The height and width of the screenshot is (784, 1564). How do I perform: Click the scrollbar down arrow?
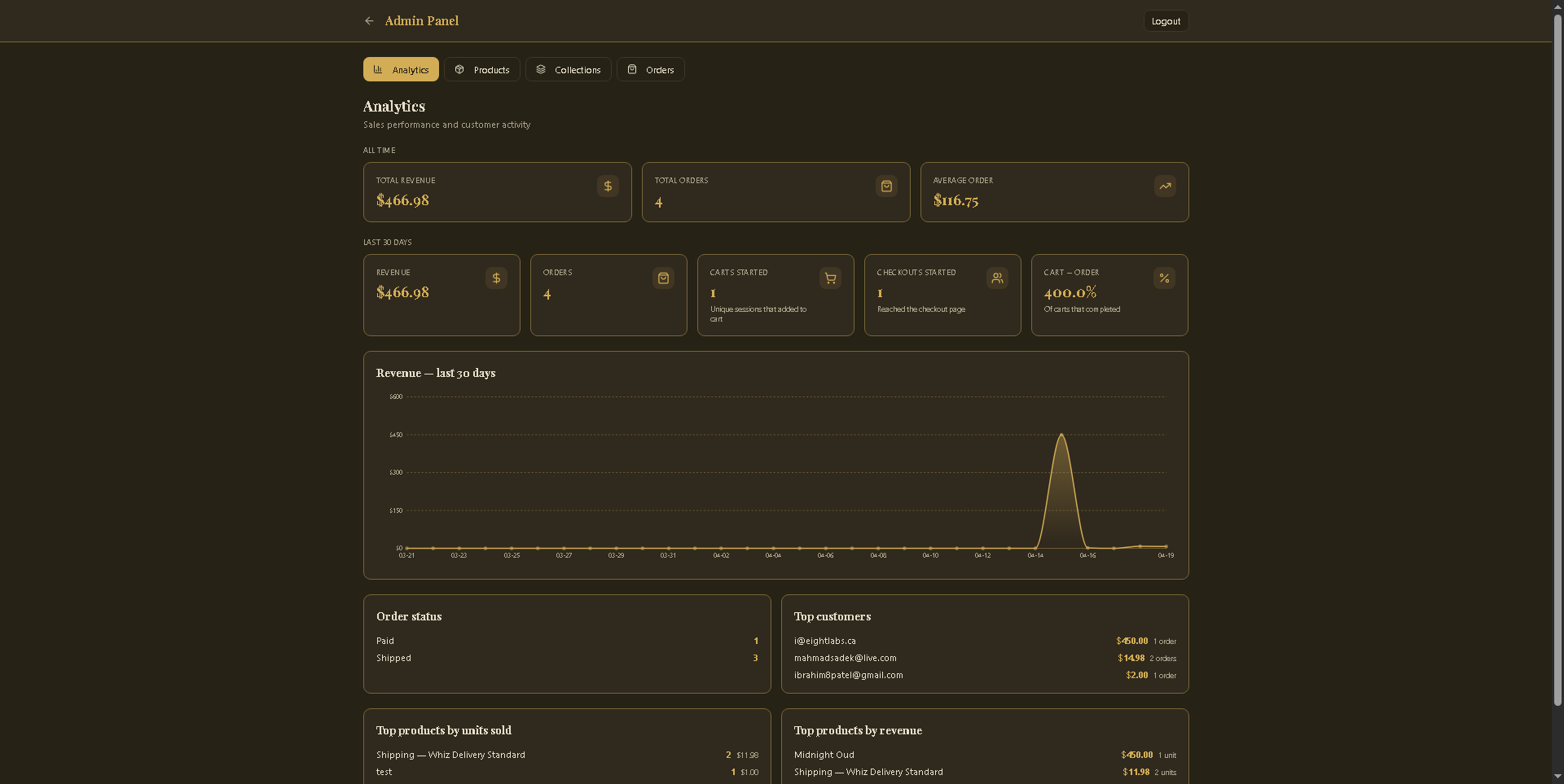(1557, 777)
